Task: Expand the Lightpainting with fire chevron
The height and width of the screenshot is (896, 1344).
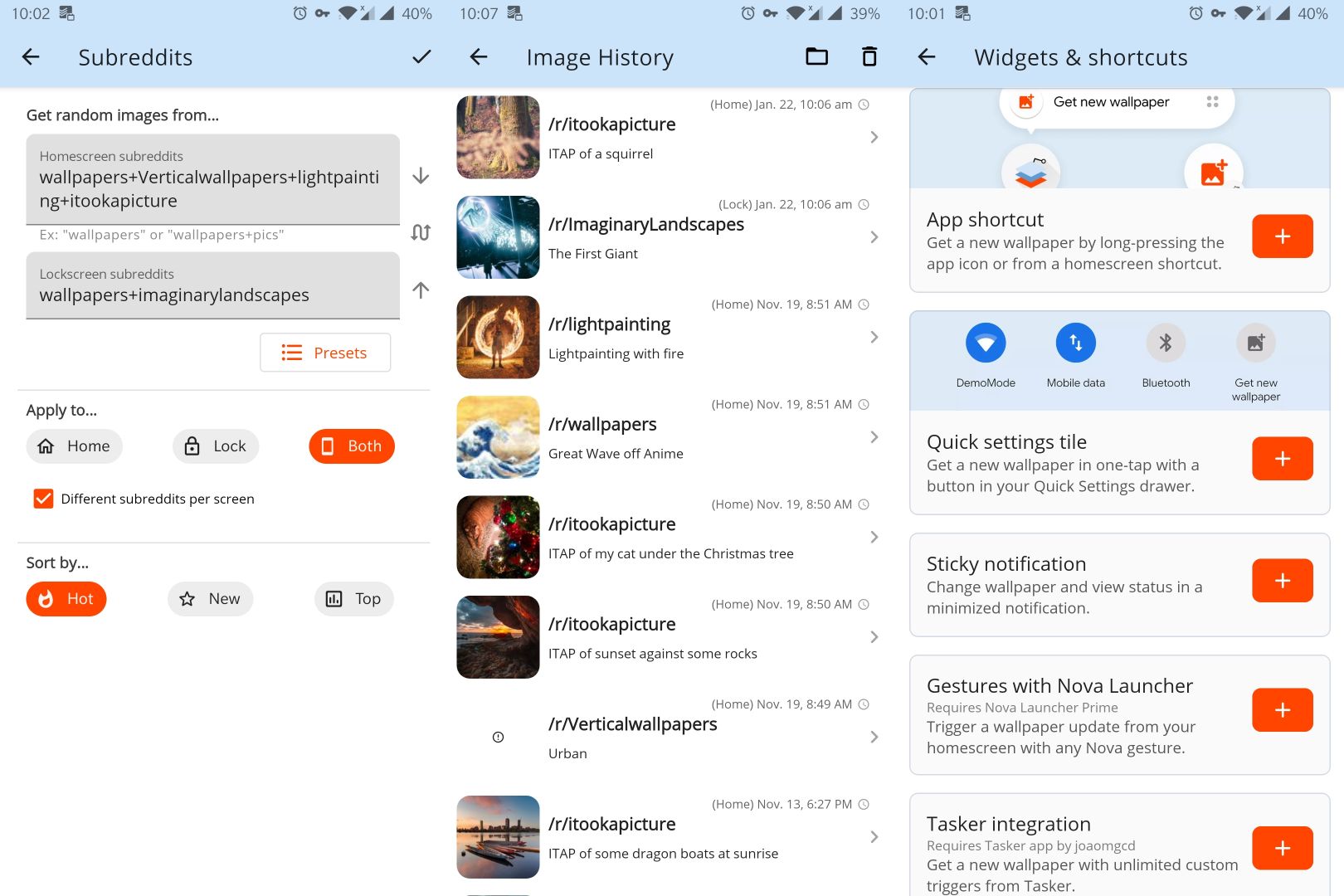Action: [874, 337]
